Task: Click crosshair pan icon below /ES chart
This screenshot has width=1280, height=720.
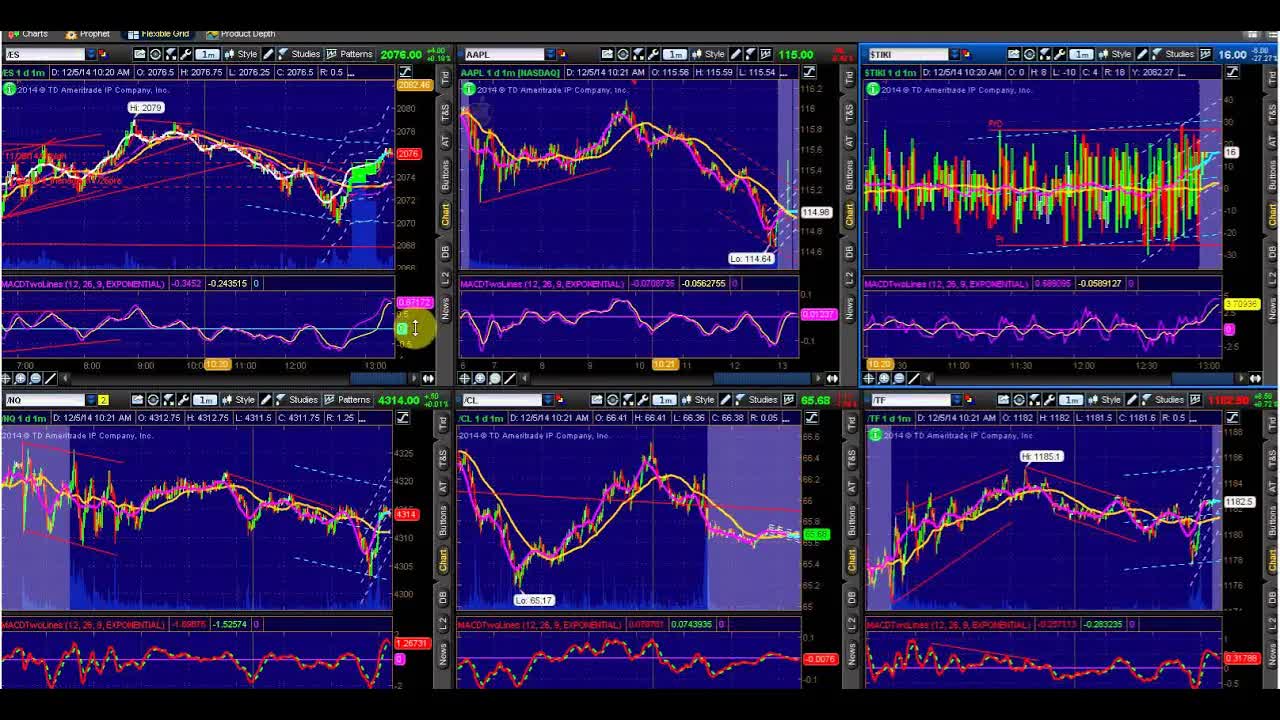Action: [x=7, y=378]
